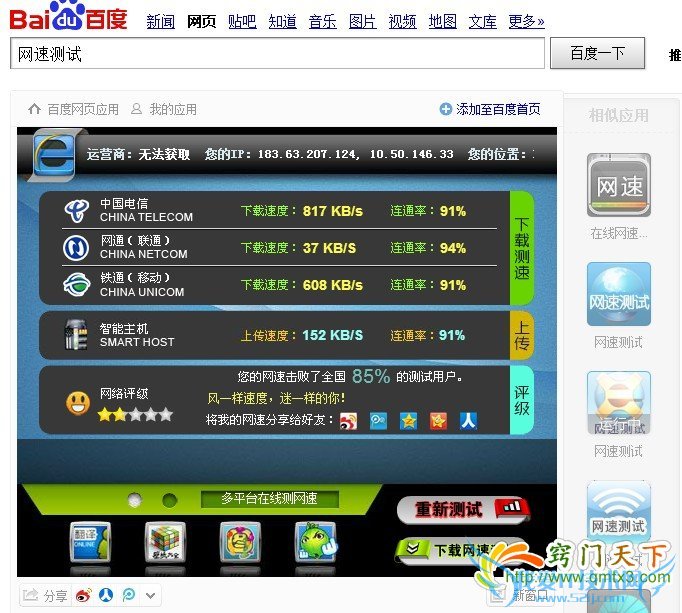The height and width of the screenshot is (613, 682).
Task: Click the person icon beside 我的应用
Action: [137, 109]
